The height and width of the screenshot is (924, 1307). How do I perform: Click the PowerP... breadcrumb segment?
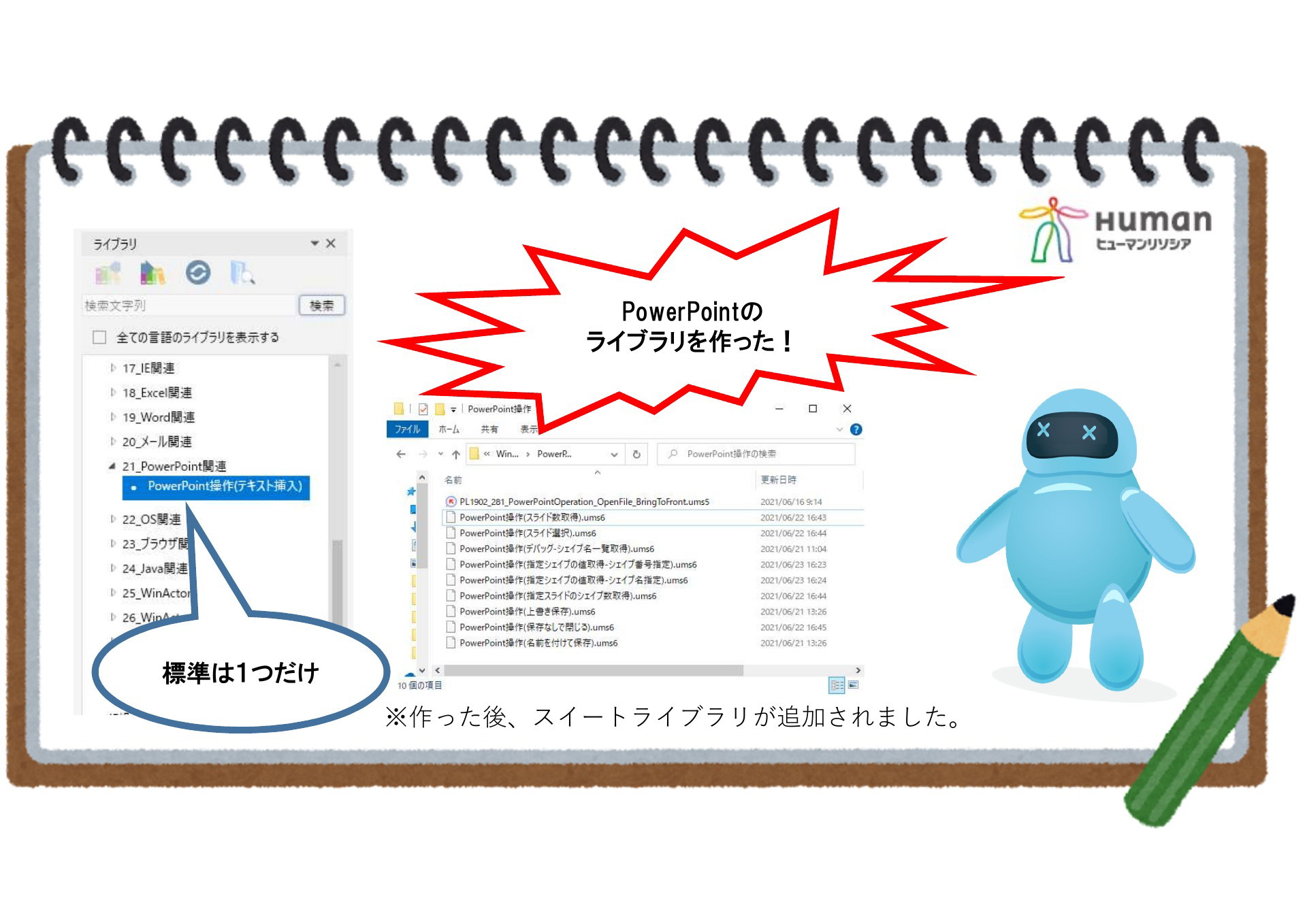[554, 454]
